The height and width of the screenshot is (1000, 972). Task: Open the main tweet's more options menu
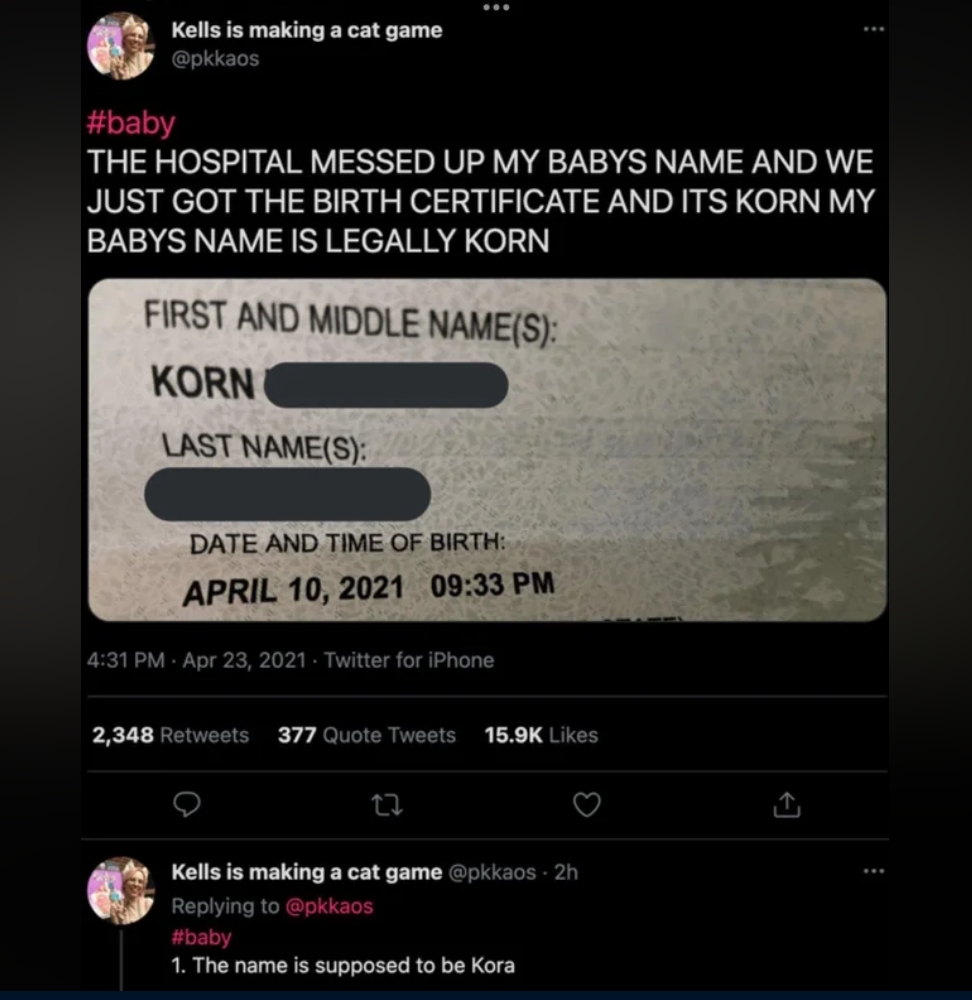pyautogui.click(x=873, y=30)
